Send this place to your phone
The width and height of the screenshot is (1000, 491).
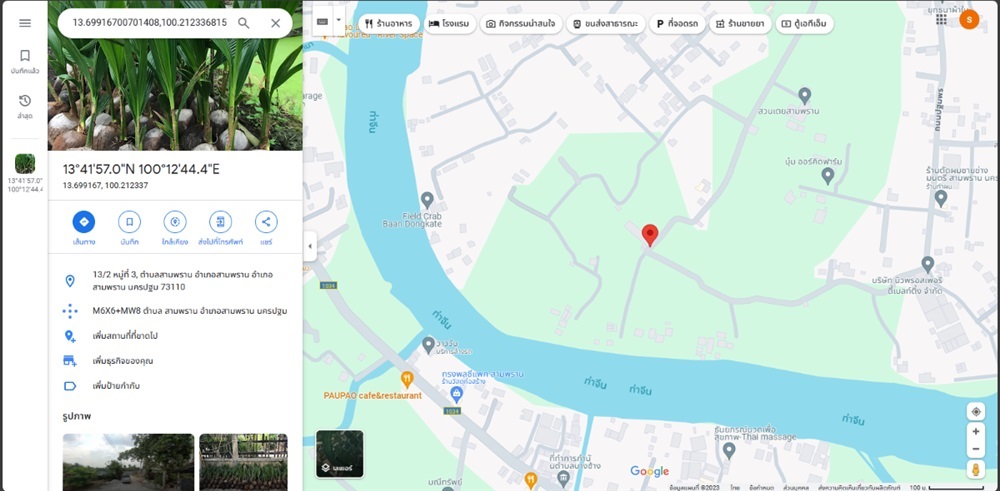221,222
